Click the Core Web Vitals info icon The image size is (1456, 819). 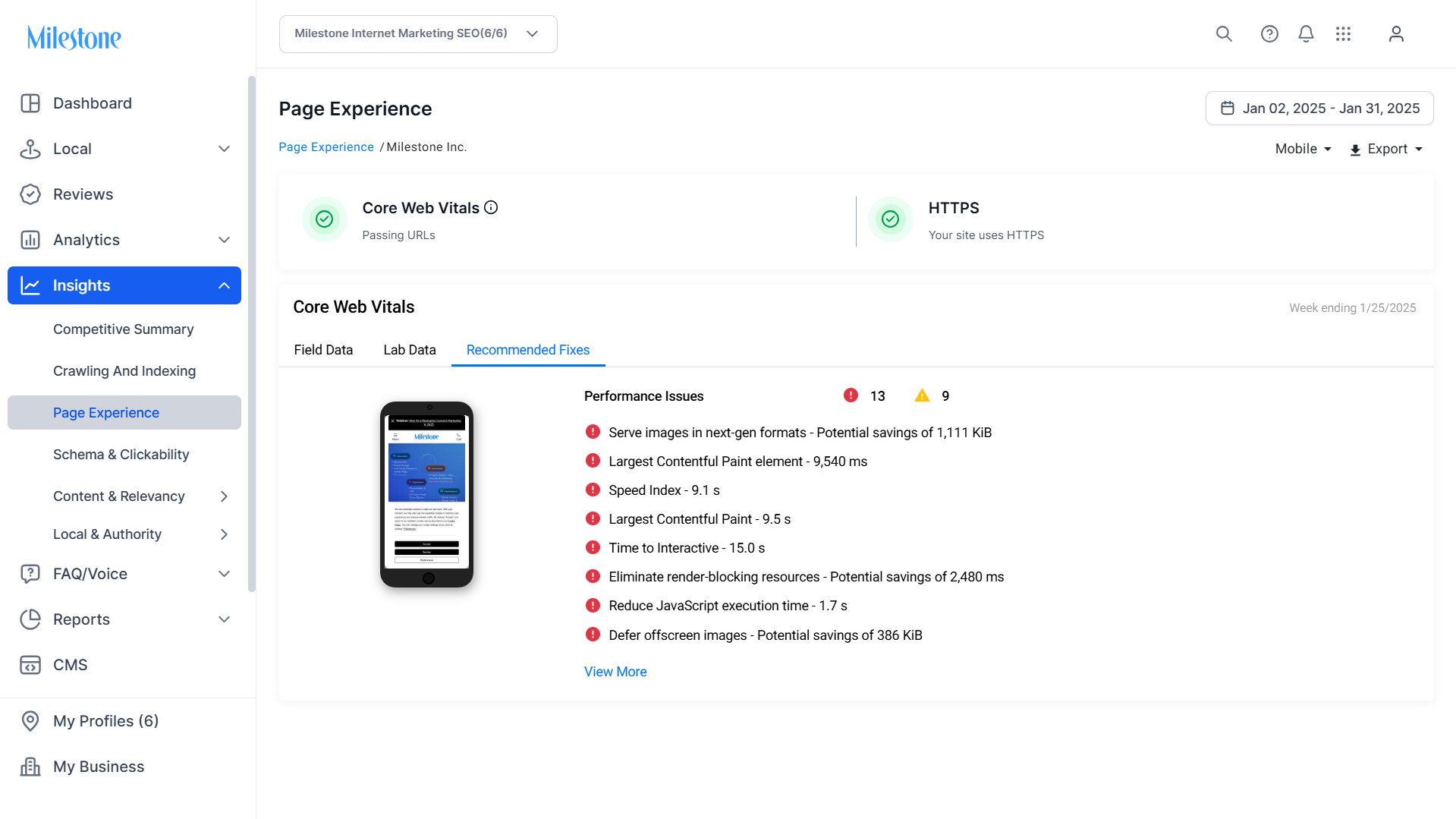491,207
